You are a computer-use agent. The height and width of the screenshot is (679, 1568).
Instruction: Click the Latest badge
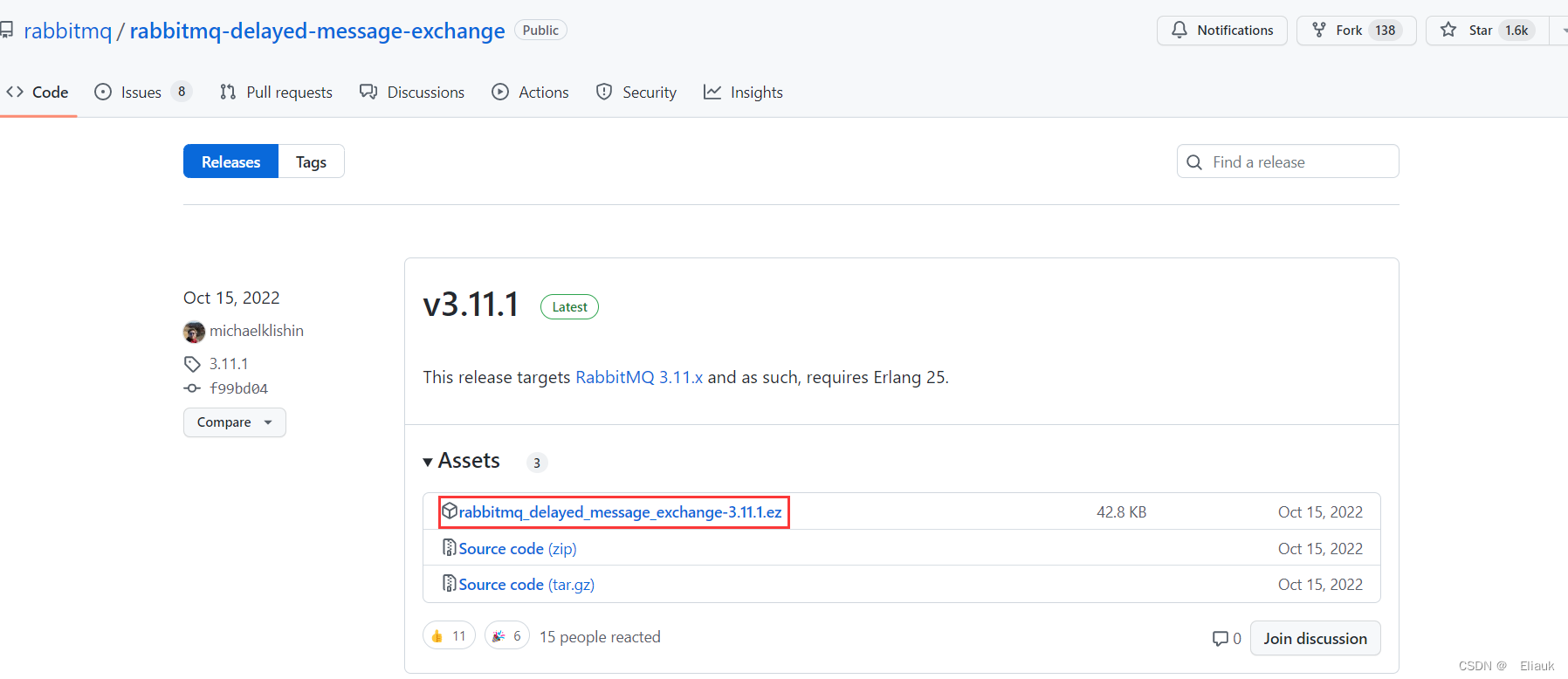pos(569,307)
